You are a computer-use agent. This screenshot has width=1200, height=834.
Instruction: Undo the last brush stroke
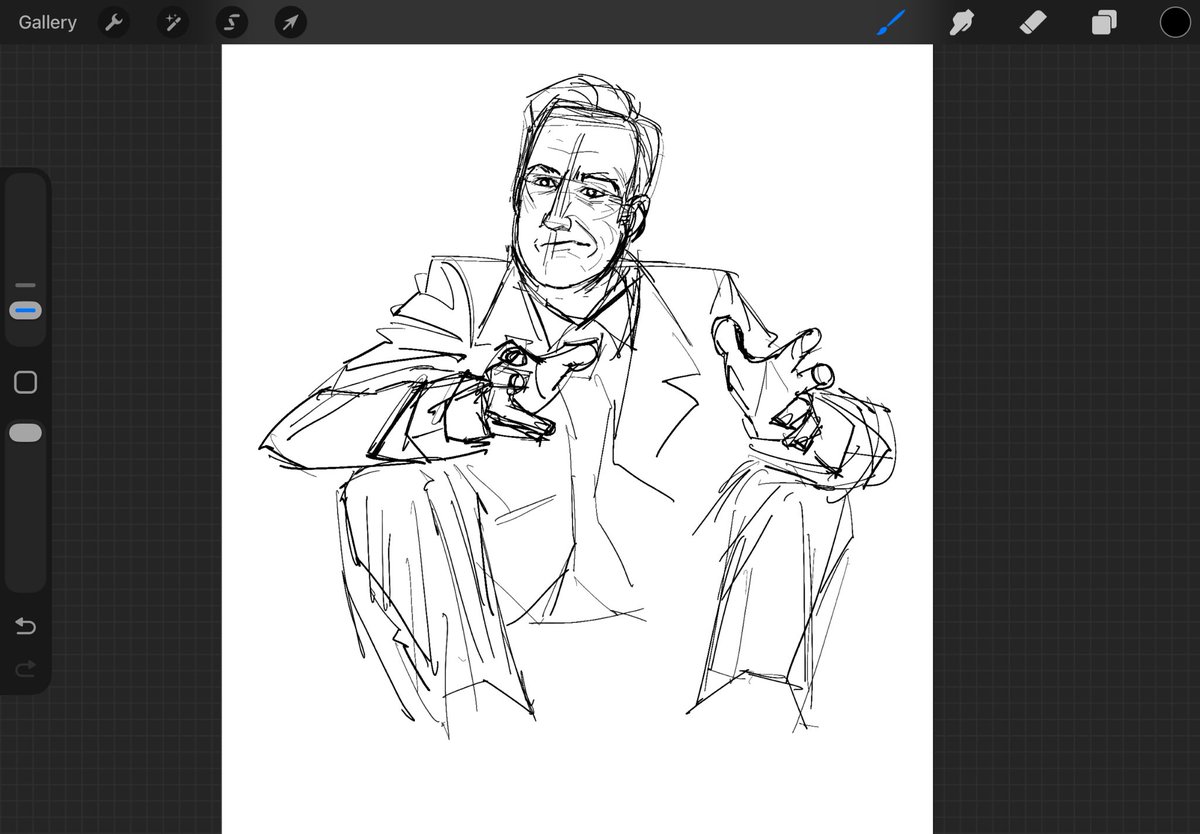point(25,626)
